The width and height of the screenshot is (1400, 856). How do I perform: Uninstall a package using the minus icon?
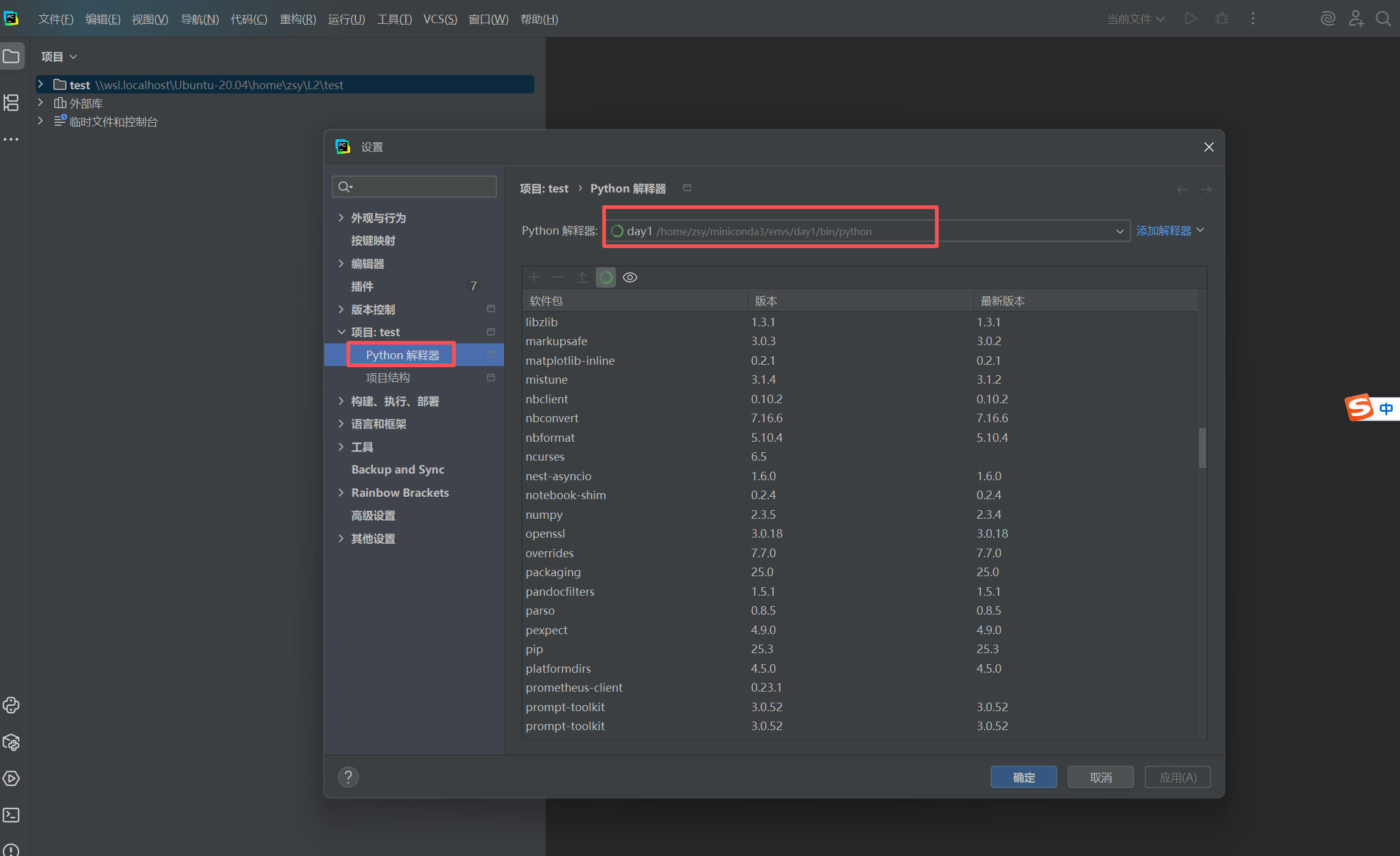pyautogui.click(x=557, y=277)
